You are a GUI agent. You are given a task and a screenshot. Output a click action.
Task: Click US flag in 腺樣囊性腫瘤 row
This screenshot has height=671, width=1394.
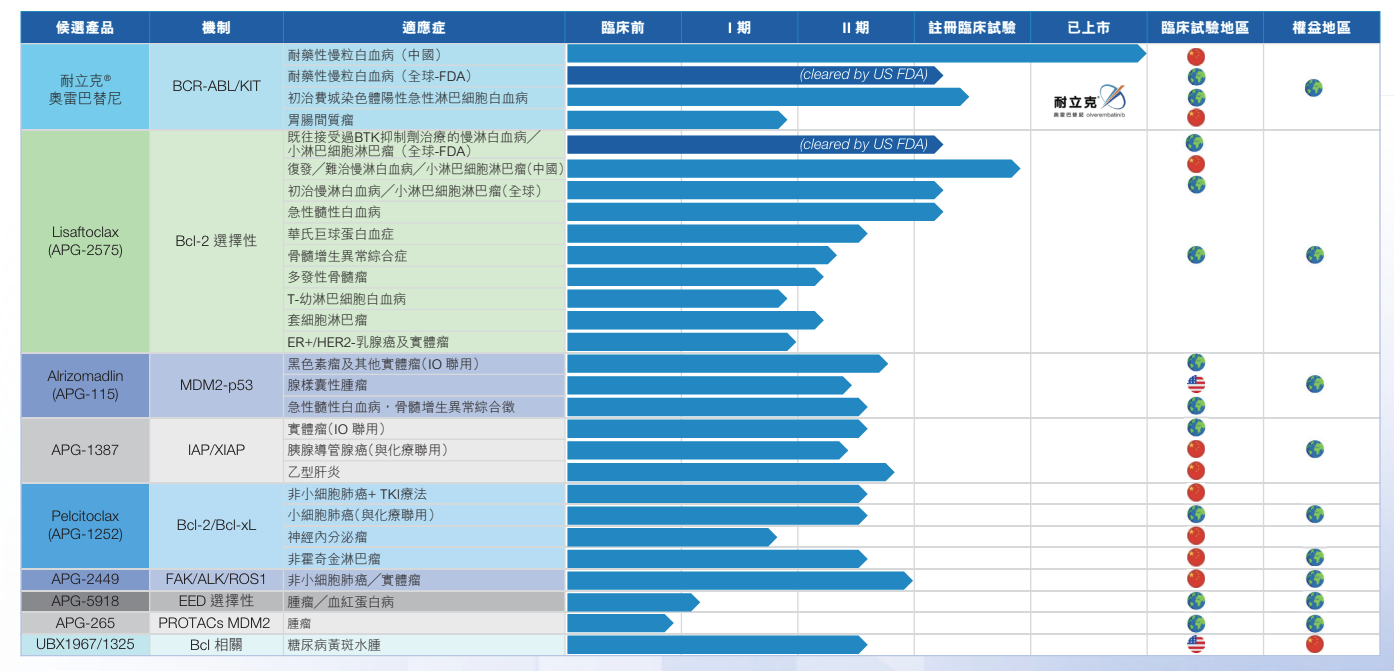click(1195, 384)
